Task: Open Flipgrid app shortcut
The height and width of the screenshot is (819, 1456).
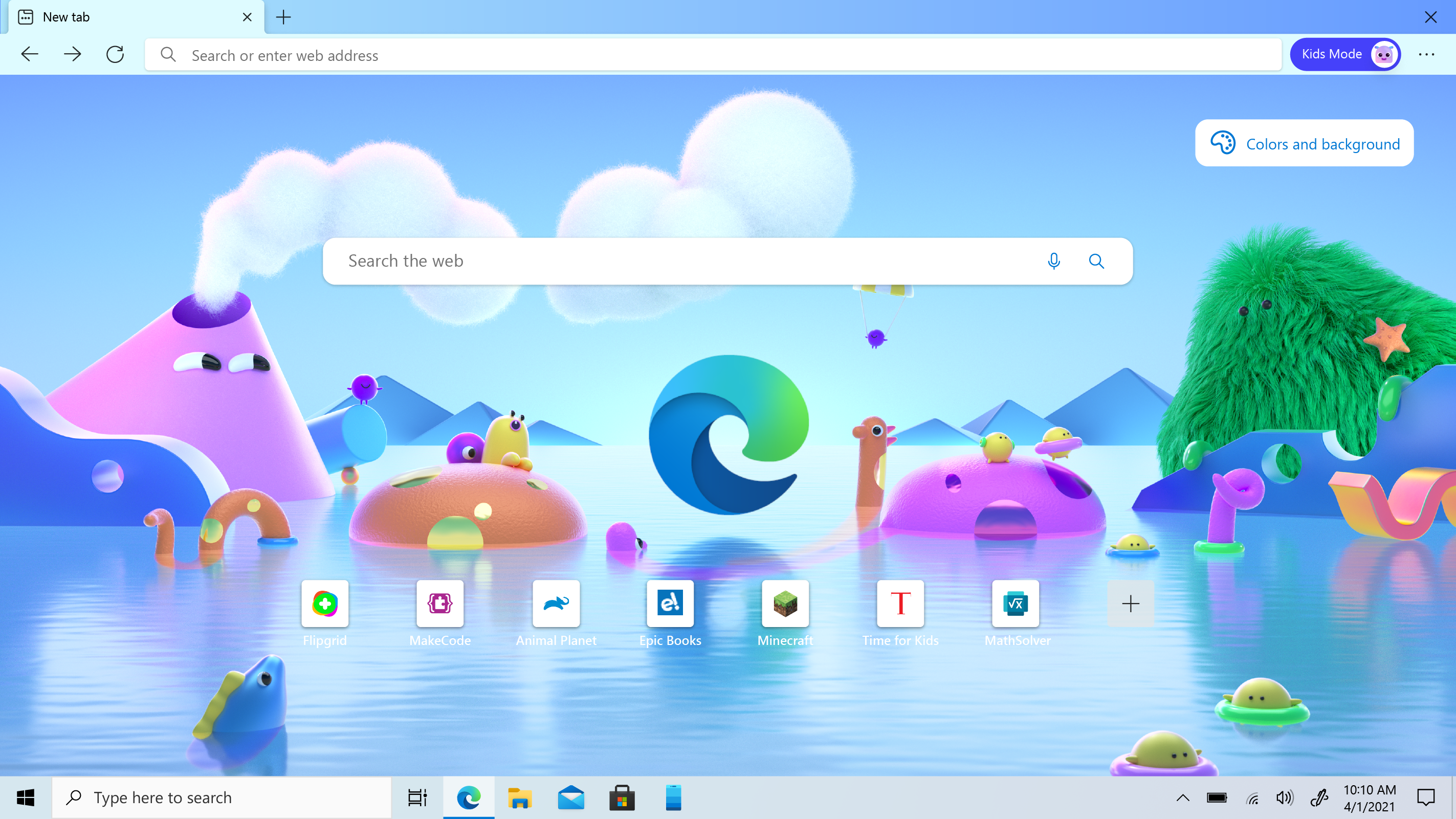Action: (x=324, y=603)
